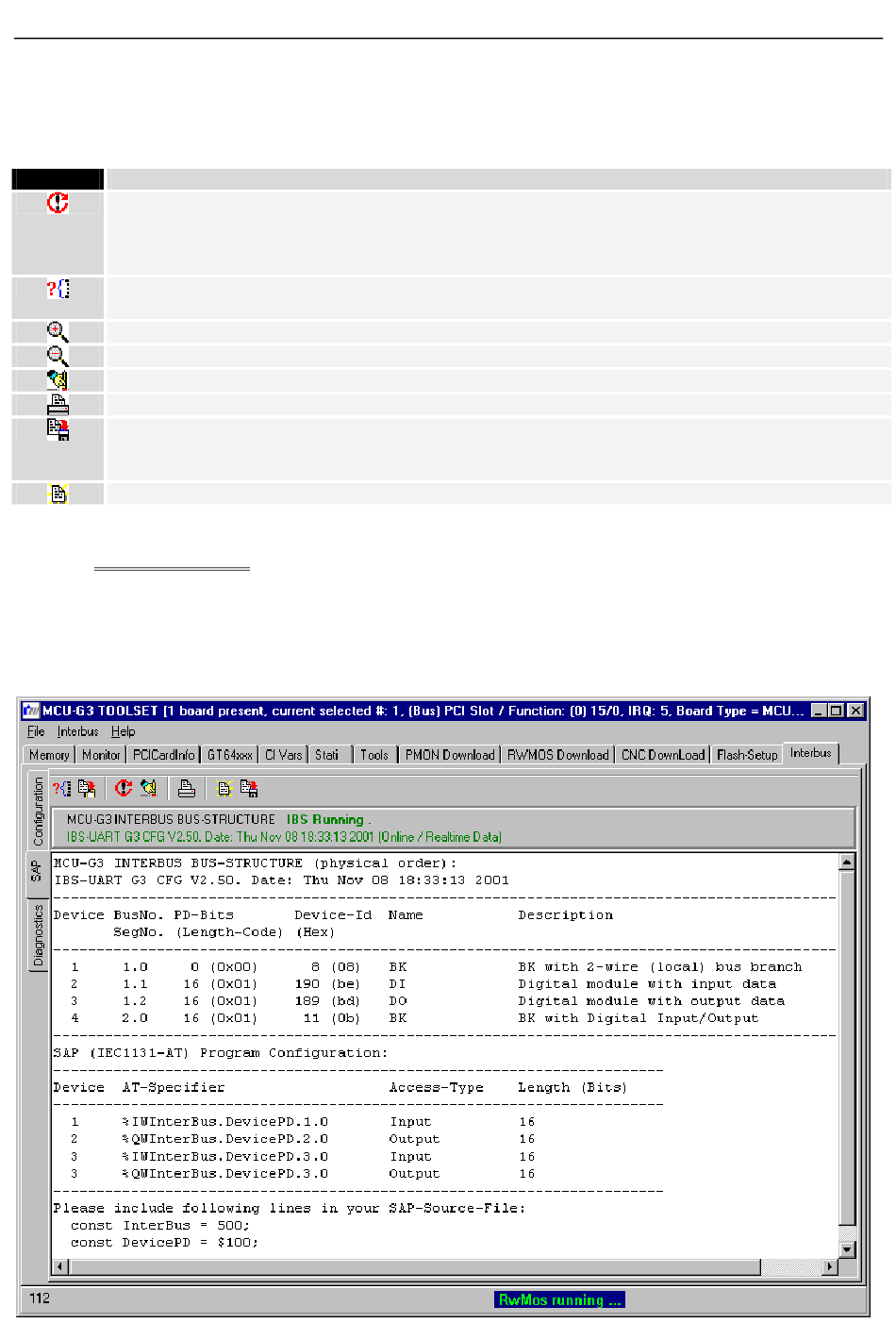The width and height of the screenshot is (896, 1340).
Task: Go to the PMON Download tab
Action: pyautogui.click(x=449, y=755)
